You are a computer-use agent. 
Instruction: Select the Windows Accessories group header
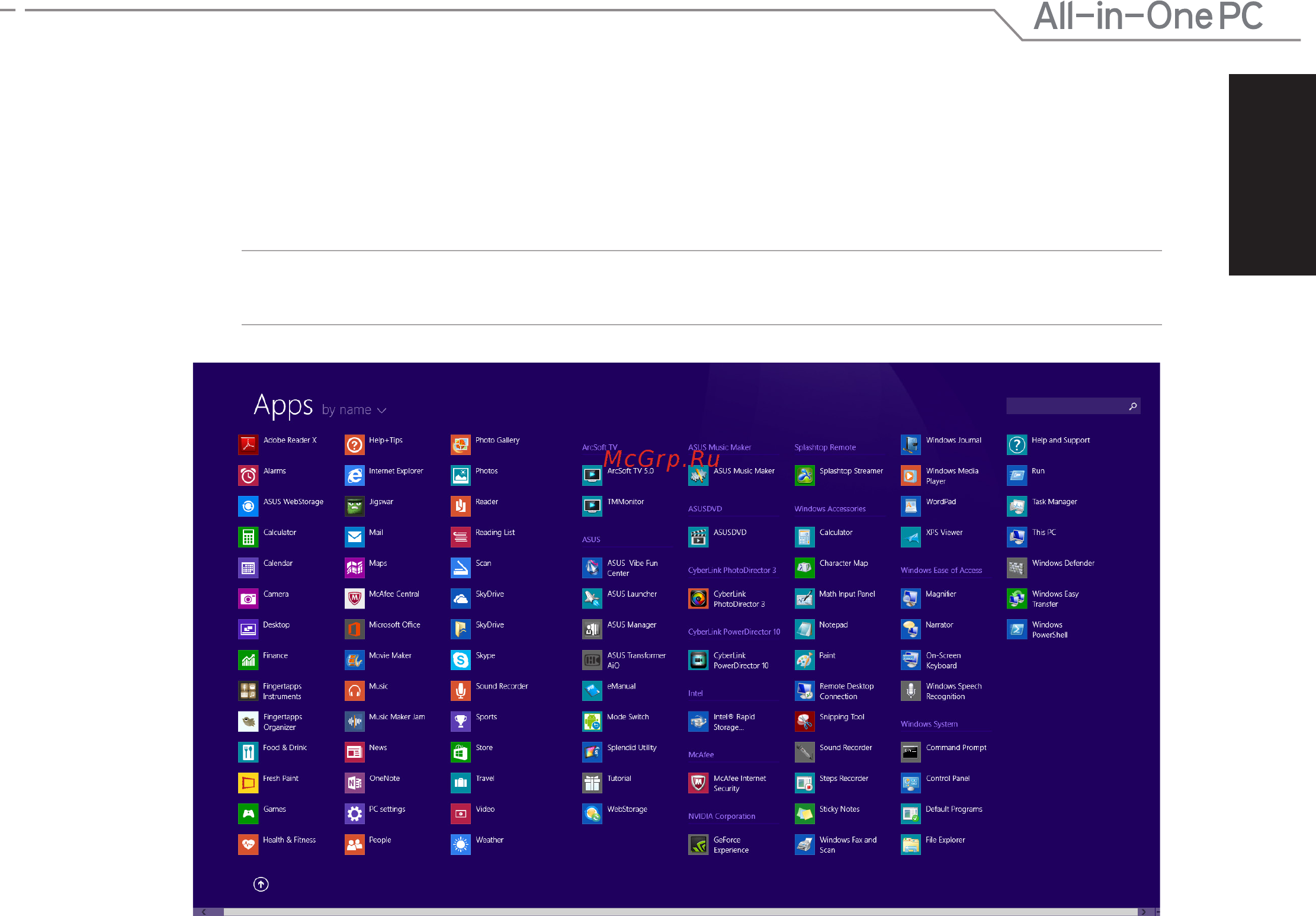pos(830,508)
